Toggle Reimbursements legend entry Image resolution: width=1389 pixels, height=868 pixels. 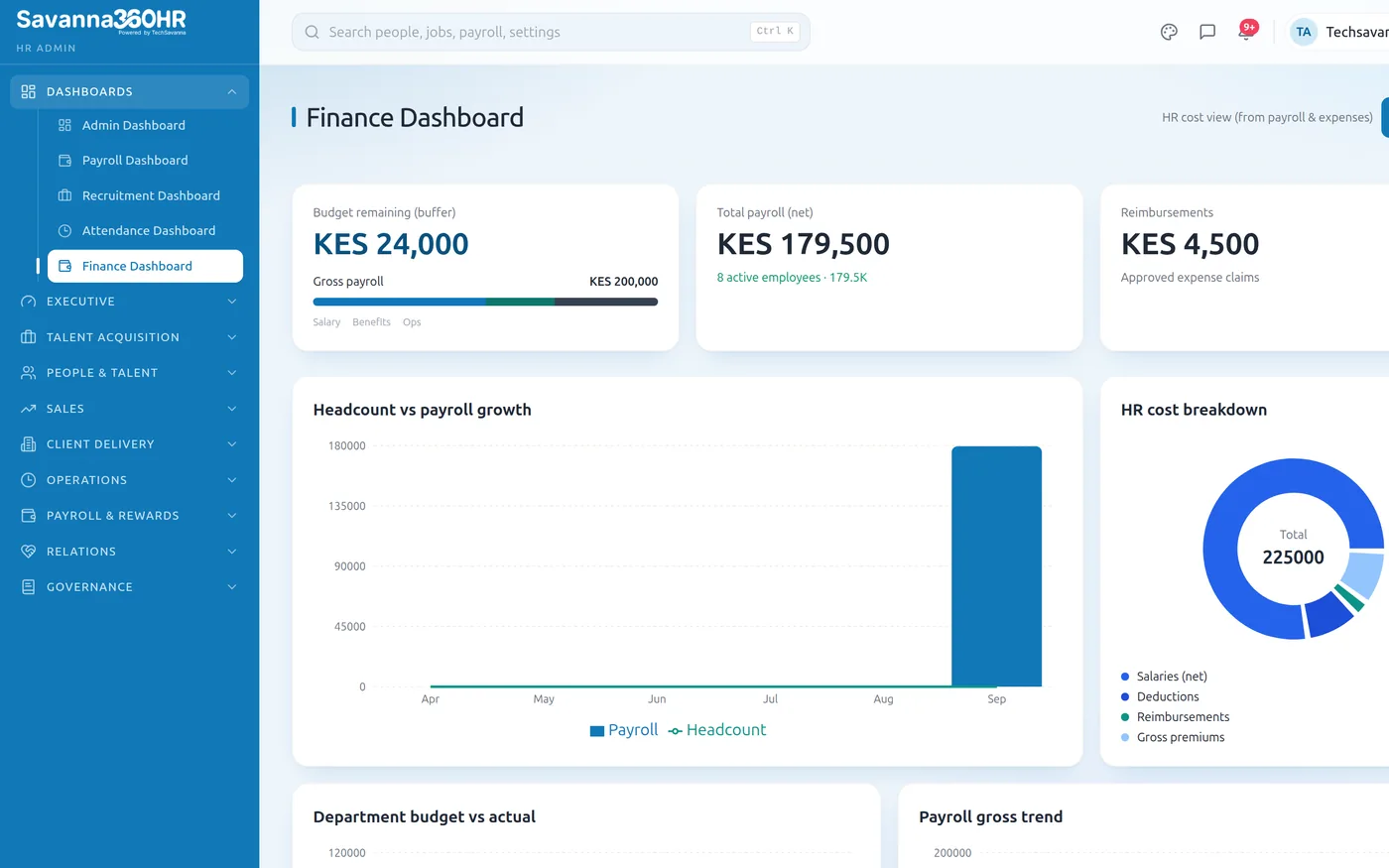(x=1175, y=717)
